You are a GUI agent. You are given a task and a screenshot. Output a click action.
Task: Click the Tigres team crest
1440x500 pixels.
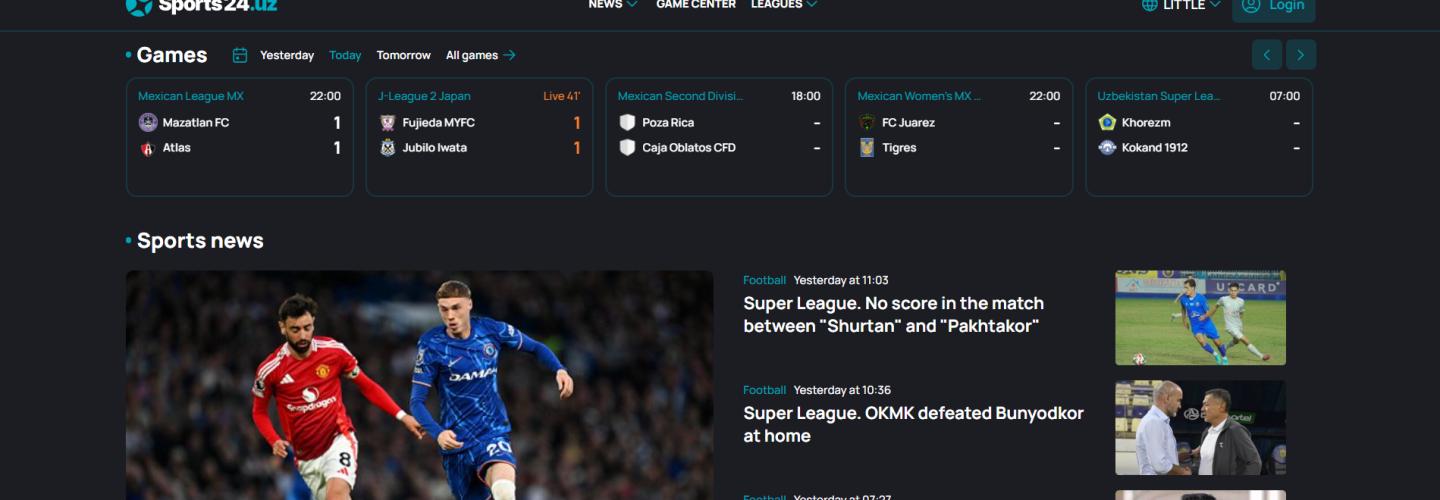[867, 147]
